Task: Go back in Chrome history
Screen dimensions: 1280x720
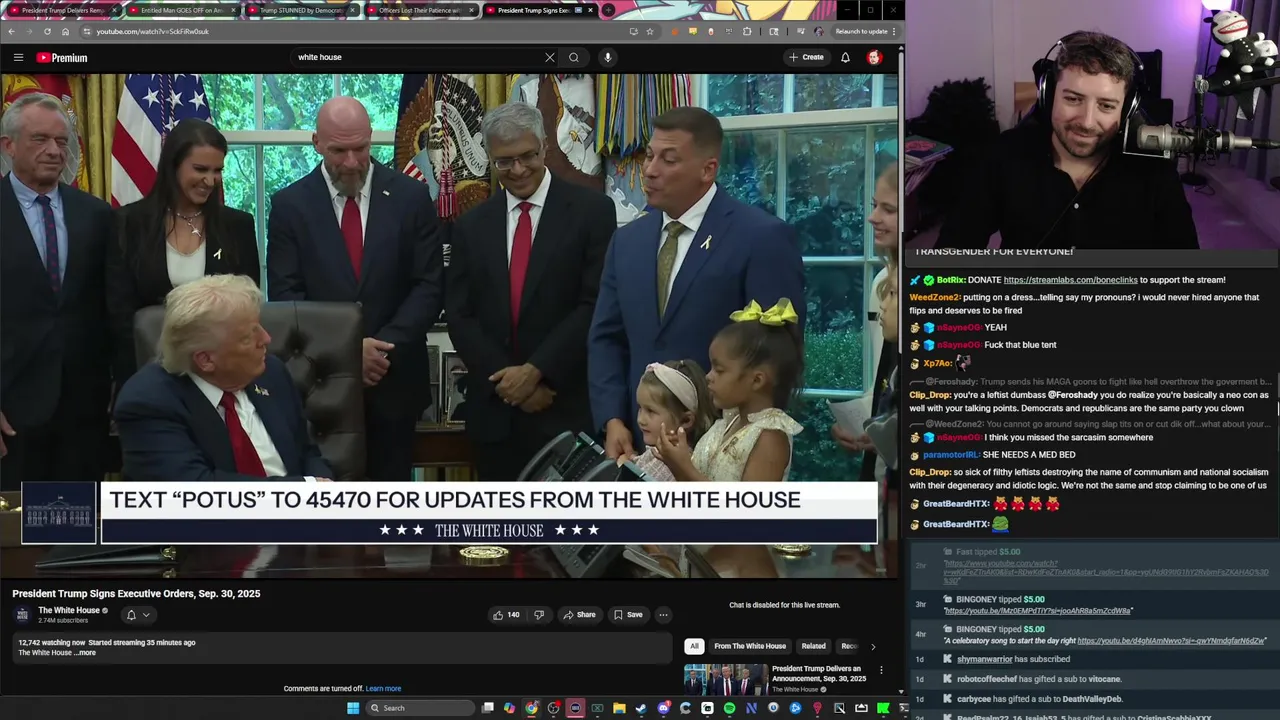Action: click(11, 31)
